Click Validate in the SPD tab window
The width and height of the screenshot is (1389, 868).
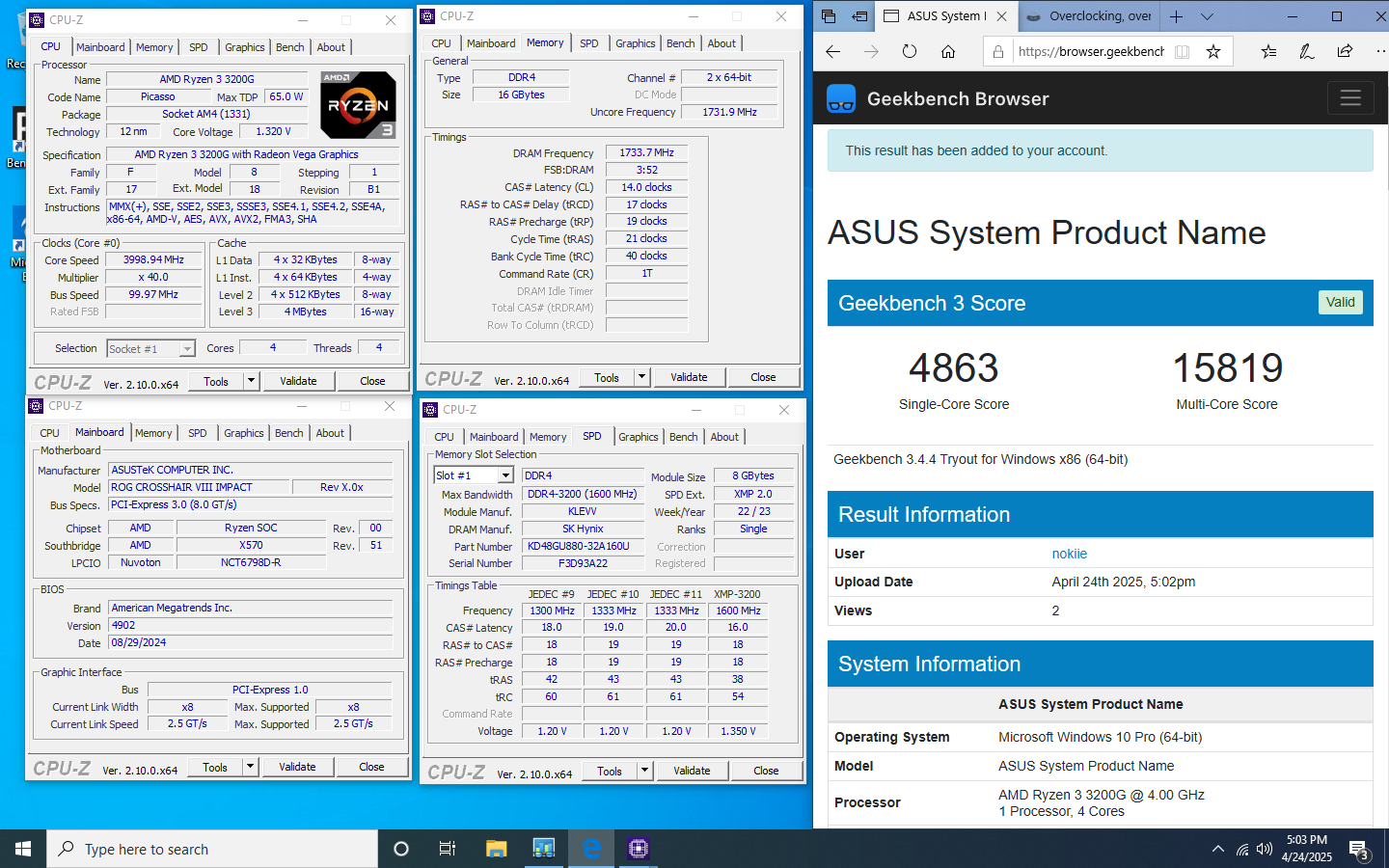[x=692, y=771]
